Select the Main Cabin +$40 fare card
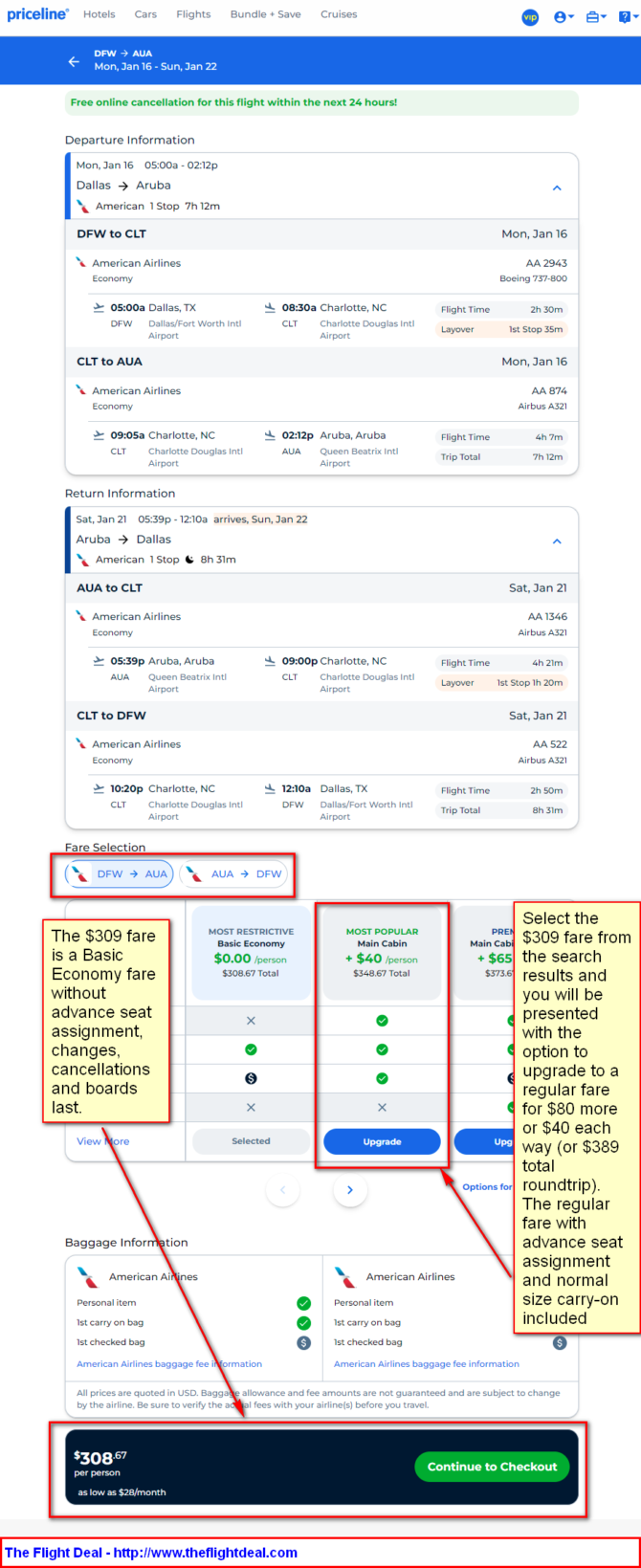 tap(382, 954)
